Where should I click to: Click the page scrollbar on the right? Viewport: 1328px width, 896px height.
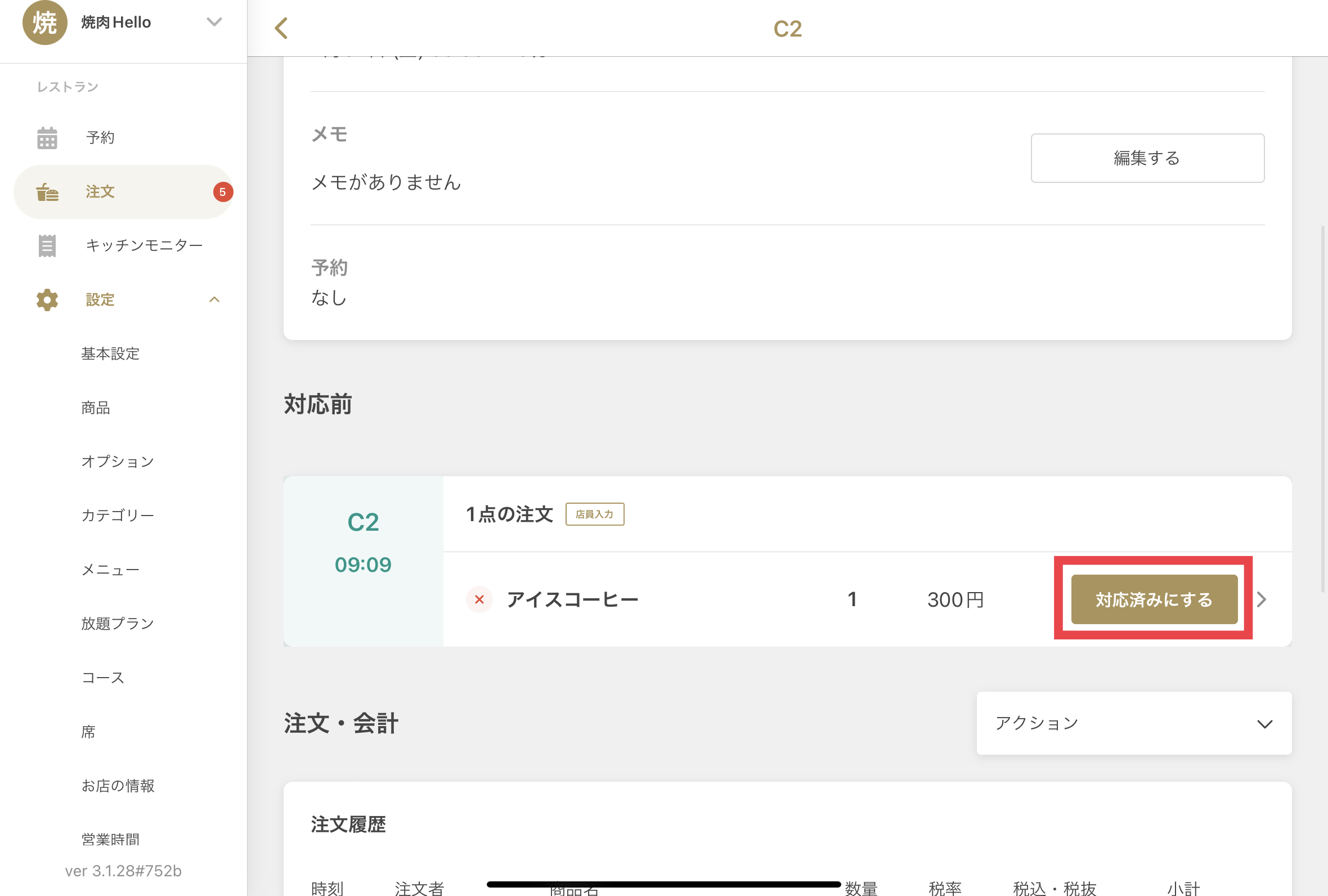tap(1323, 409)
